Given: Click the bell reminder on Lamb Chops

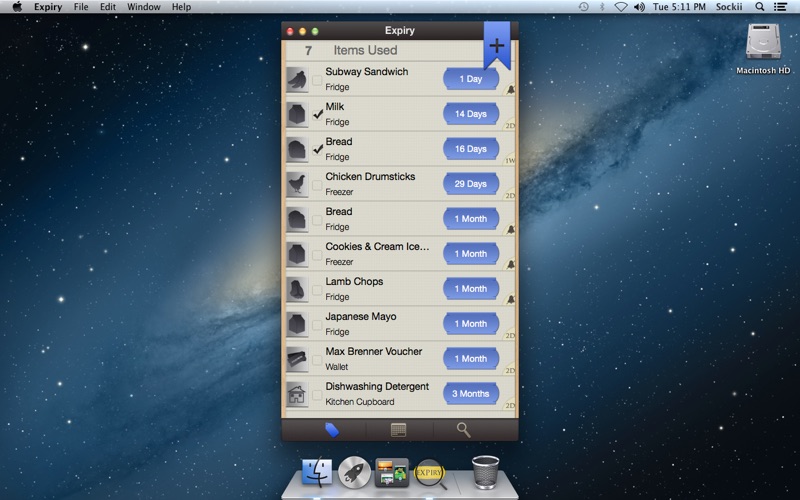Looking at the screenshot, I should pyautogui.click(x=510, y=299).
